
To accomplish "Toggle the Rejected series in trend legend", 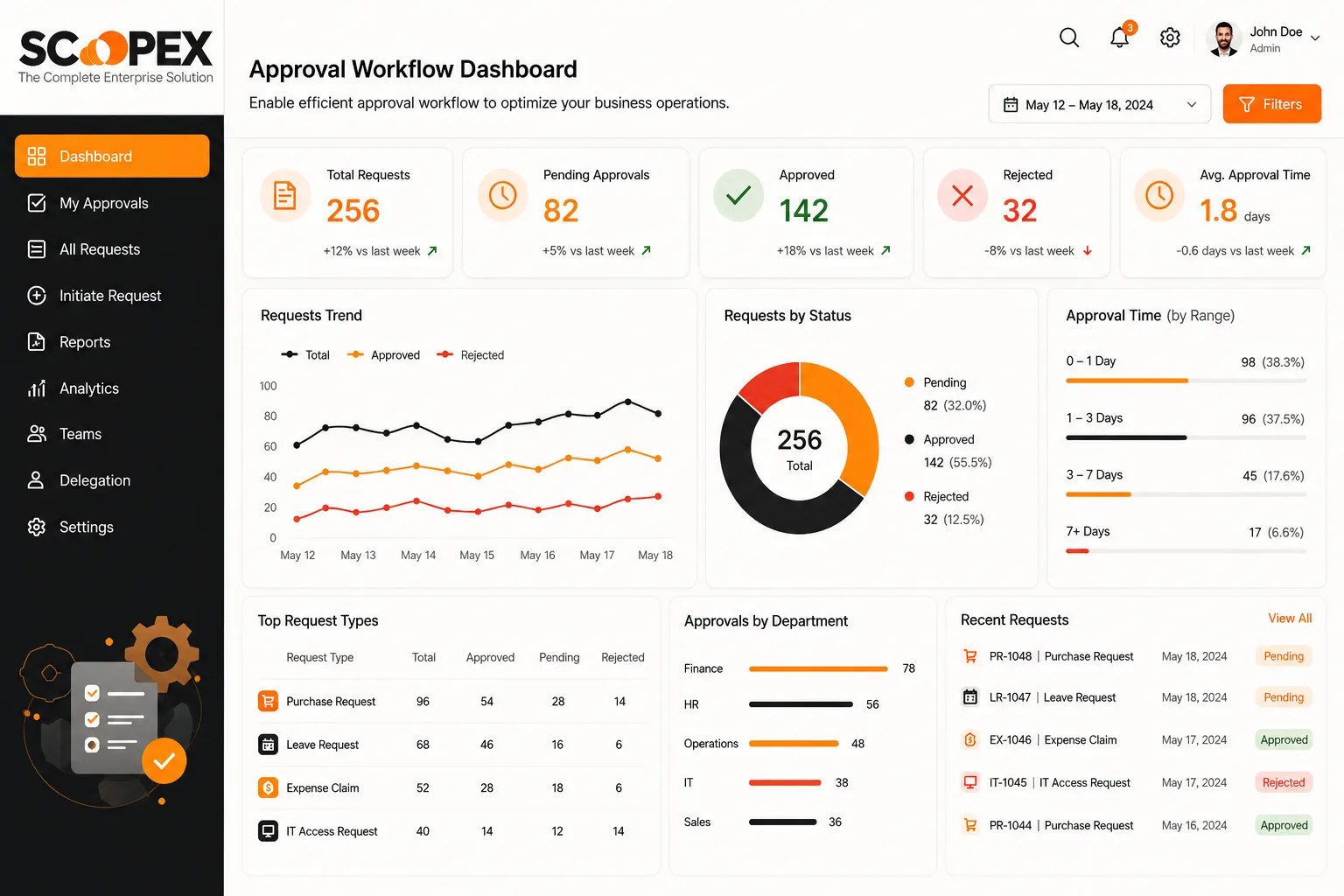I will pyautogui.click(x=471, y=355).
